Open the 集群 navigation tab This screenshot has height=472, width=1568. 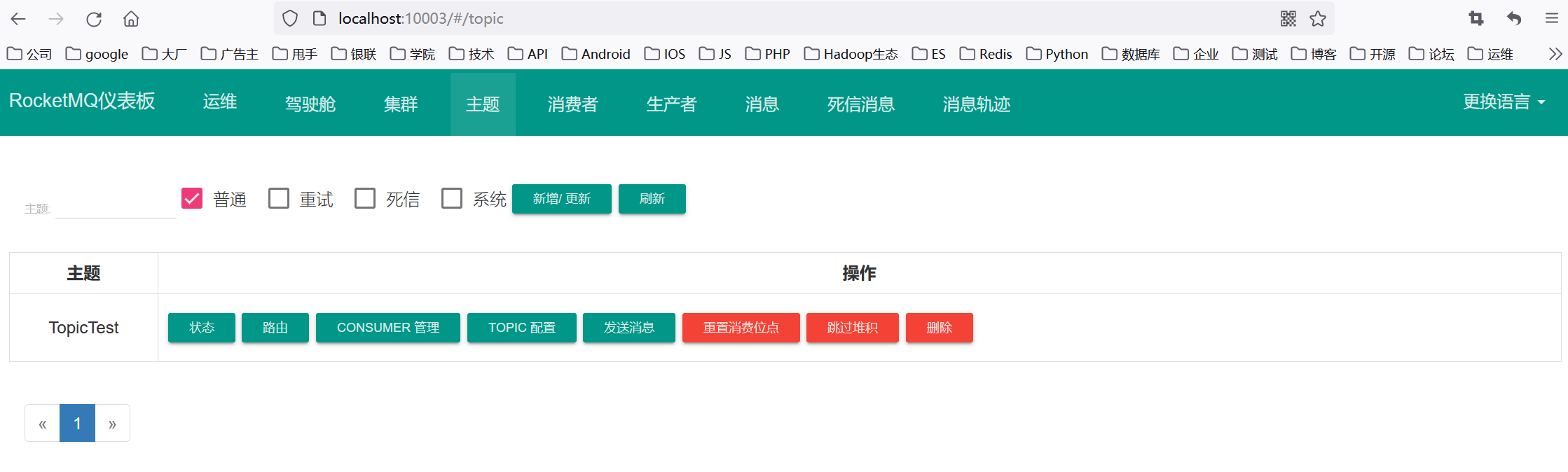[400, 104]
